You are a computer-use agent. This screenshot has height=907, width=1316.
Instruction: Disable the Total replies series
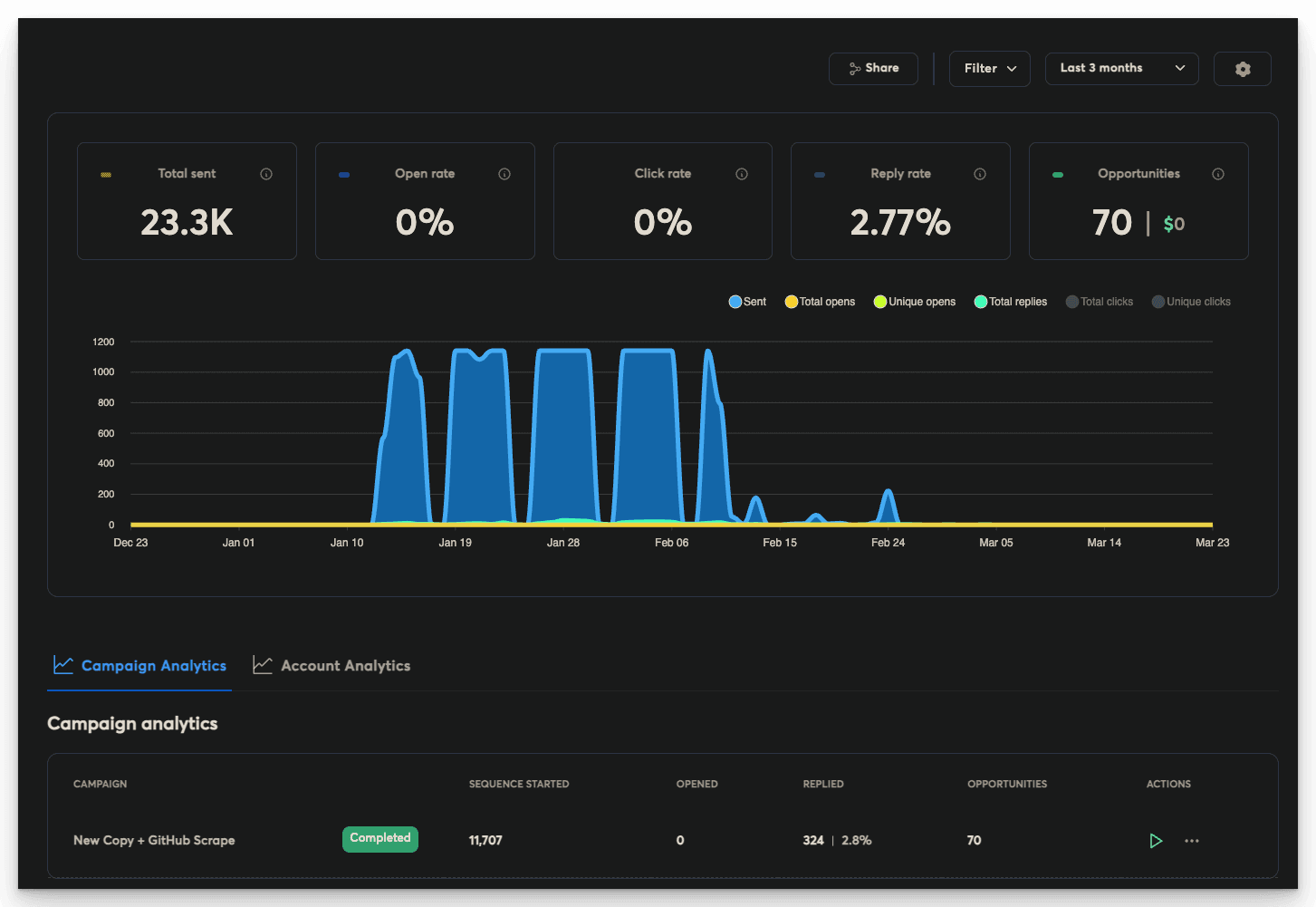[x=1010, y=301]
